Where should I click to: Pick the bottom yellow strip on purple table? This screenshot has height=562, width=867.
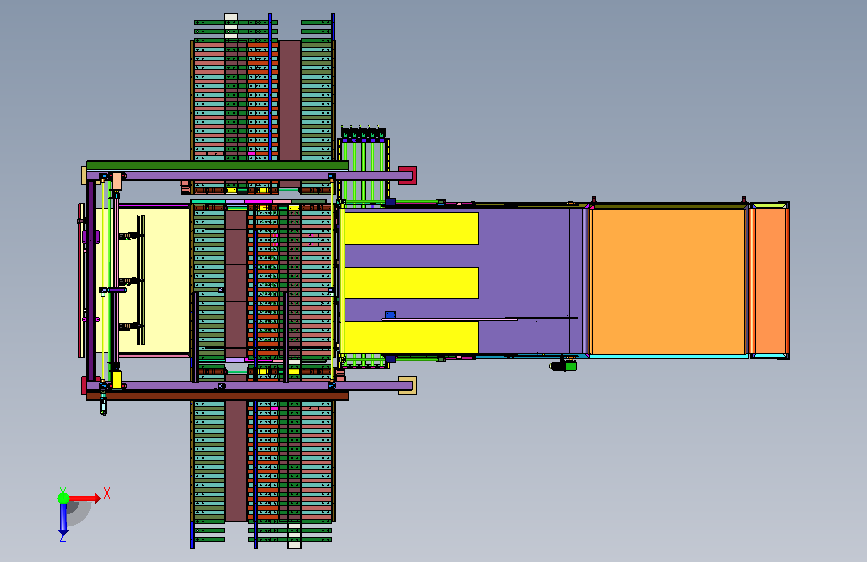[x=411, y=337]
